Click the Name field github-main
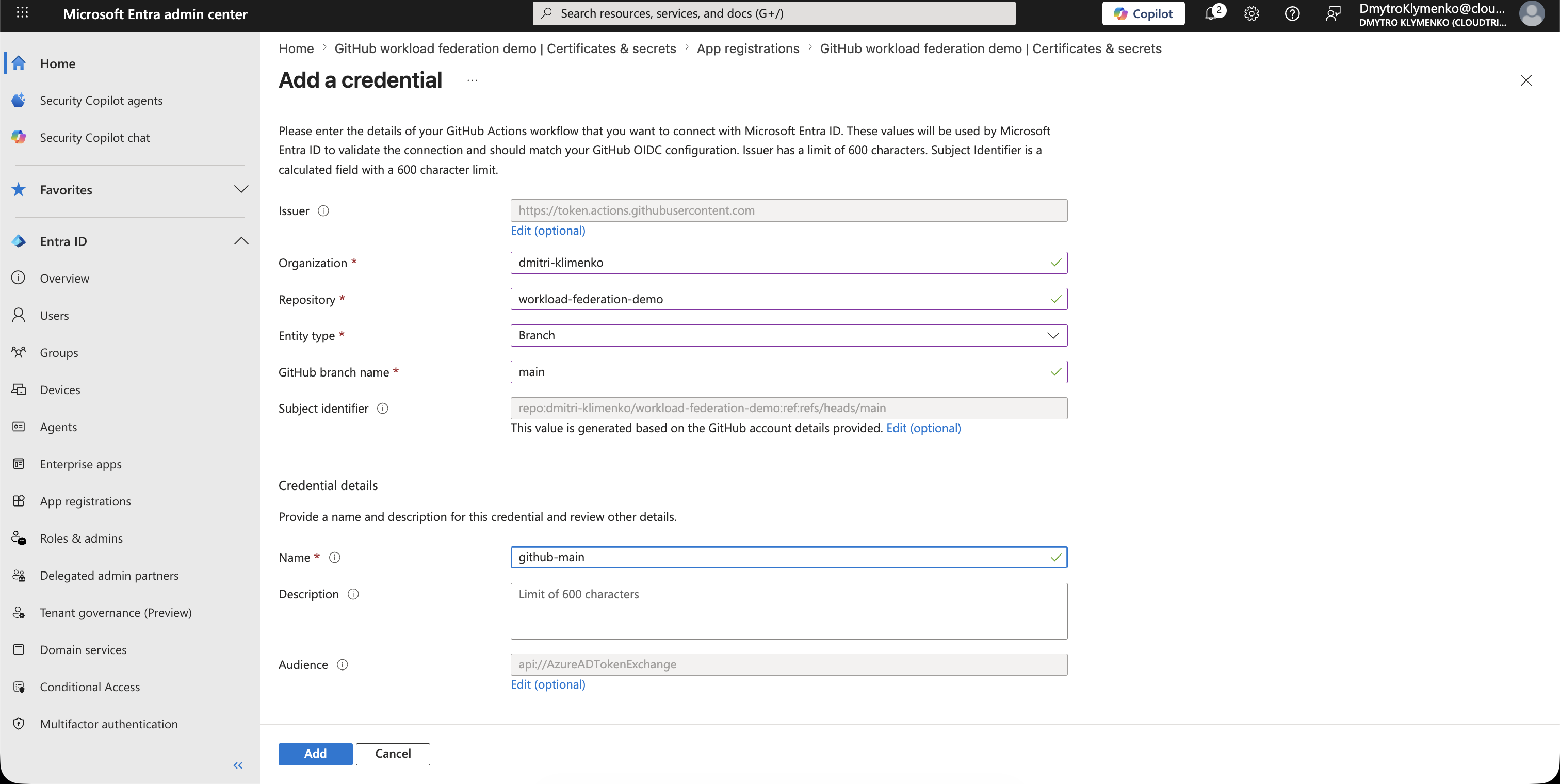 point(788,557)
